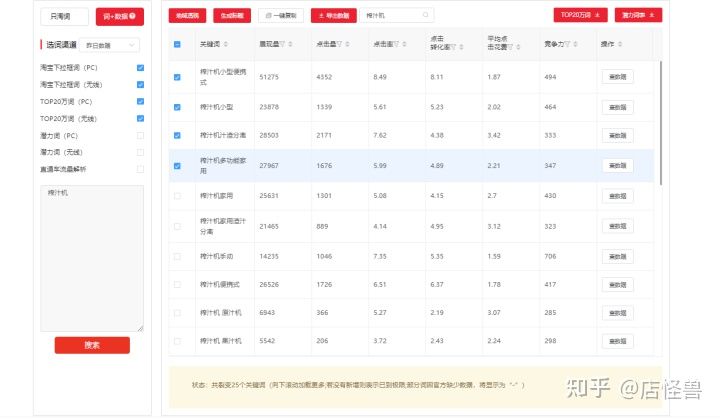Sort the table by 竞争力 arrows
The height and width of the screenshot is (419, 720).
(575, 44)
